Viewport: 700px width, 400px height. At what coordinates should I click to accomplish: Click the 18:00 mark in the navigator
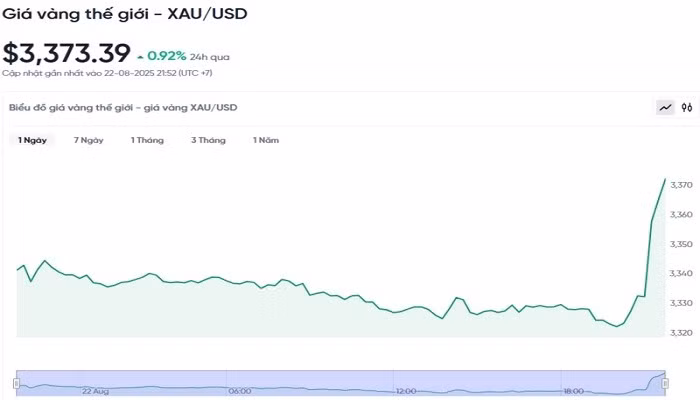(x=573, y=391)
